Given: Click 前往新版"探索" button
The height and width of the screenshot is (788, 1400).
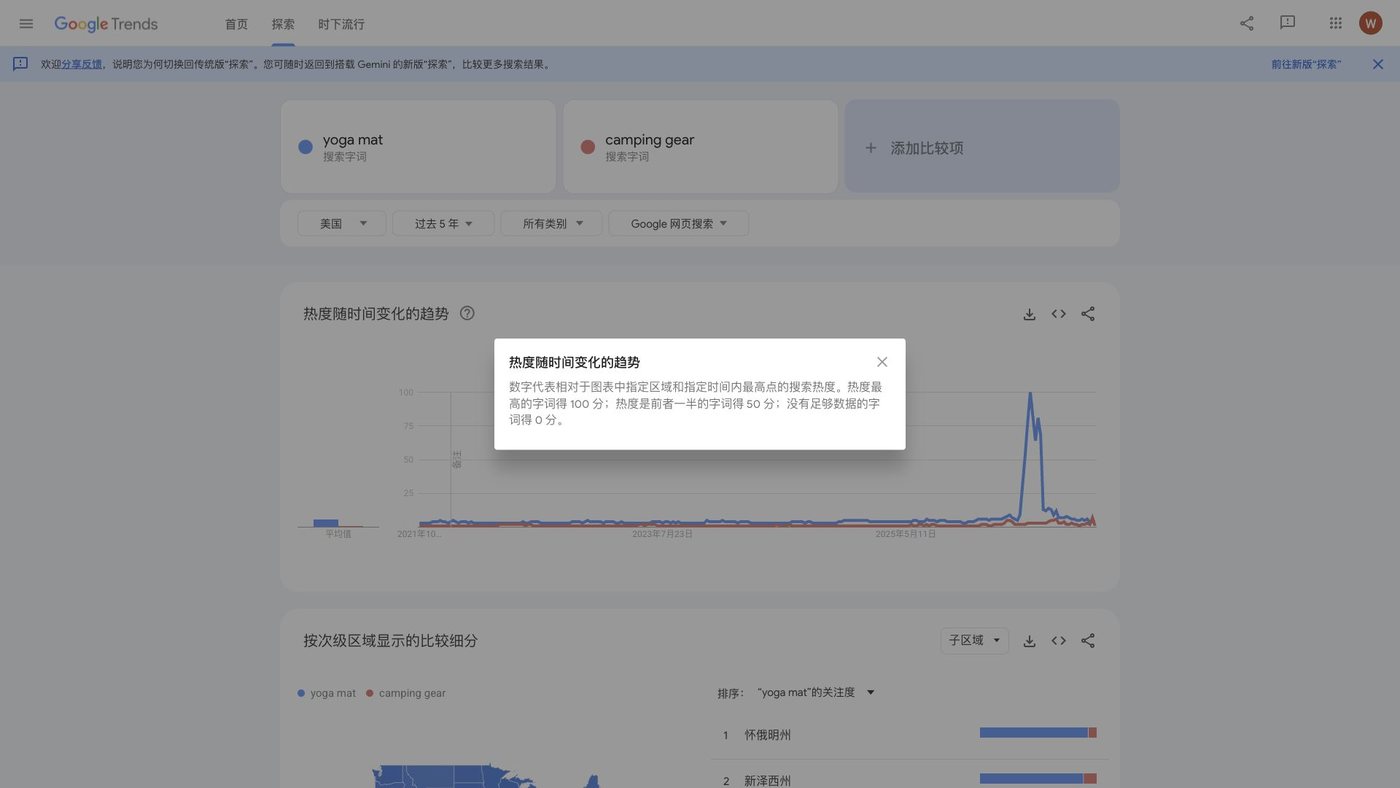Looking at the screenshot, I should (x=1306, y=64).
